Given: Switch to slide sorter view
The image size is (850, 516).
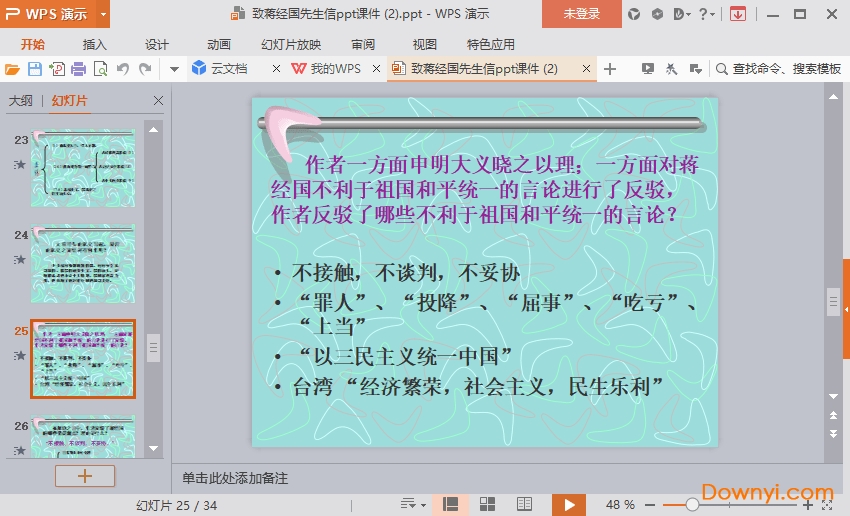Looking at the screenshot, I should coord(487,505).
